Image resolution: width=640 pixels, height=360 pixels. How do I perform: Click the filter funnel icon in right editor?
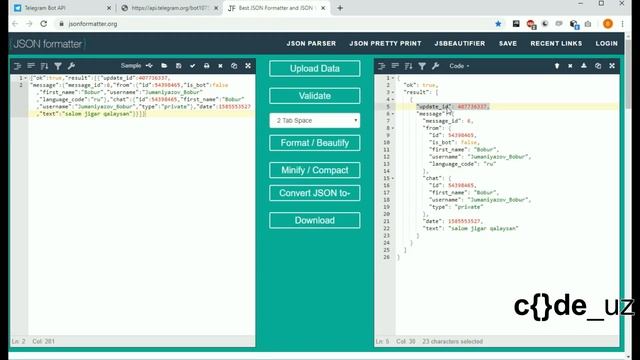[422, 66]
